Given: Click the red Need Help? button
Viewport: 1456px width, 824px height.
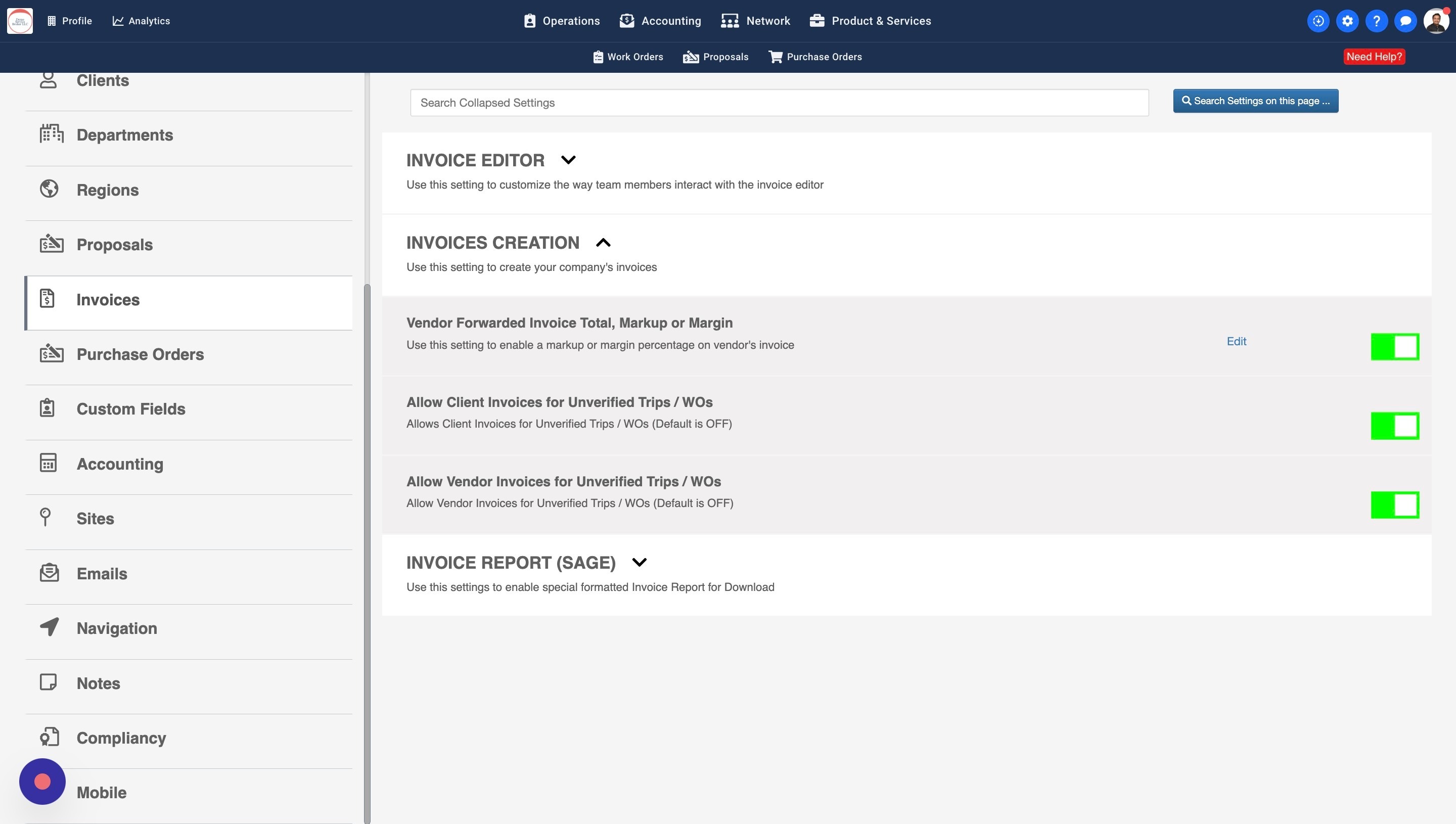Looking at the screenshot, I should pyautogui.click(x=1374, y=57).
